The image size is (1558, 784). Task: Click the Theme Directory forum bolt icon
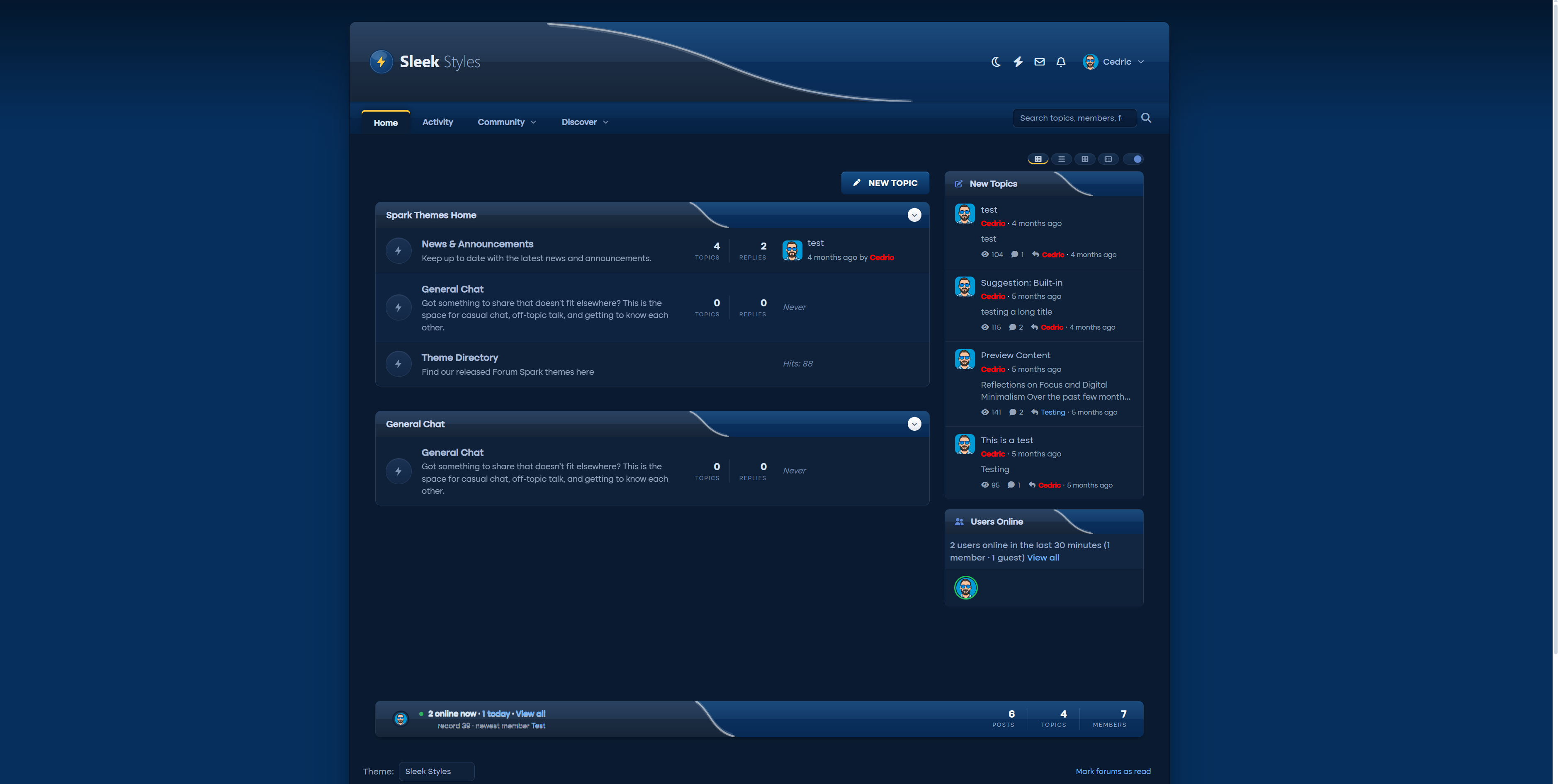pos(398,364)
